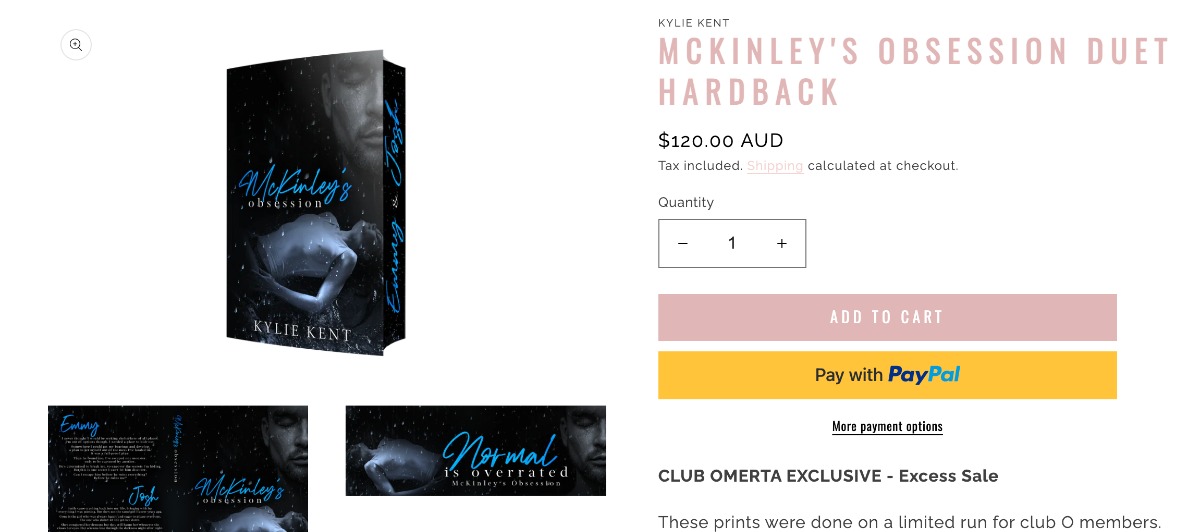
Task: Open the main McKinley's Obsession book cover image
Action: (316, 203)
